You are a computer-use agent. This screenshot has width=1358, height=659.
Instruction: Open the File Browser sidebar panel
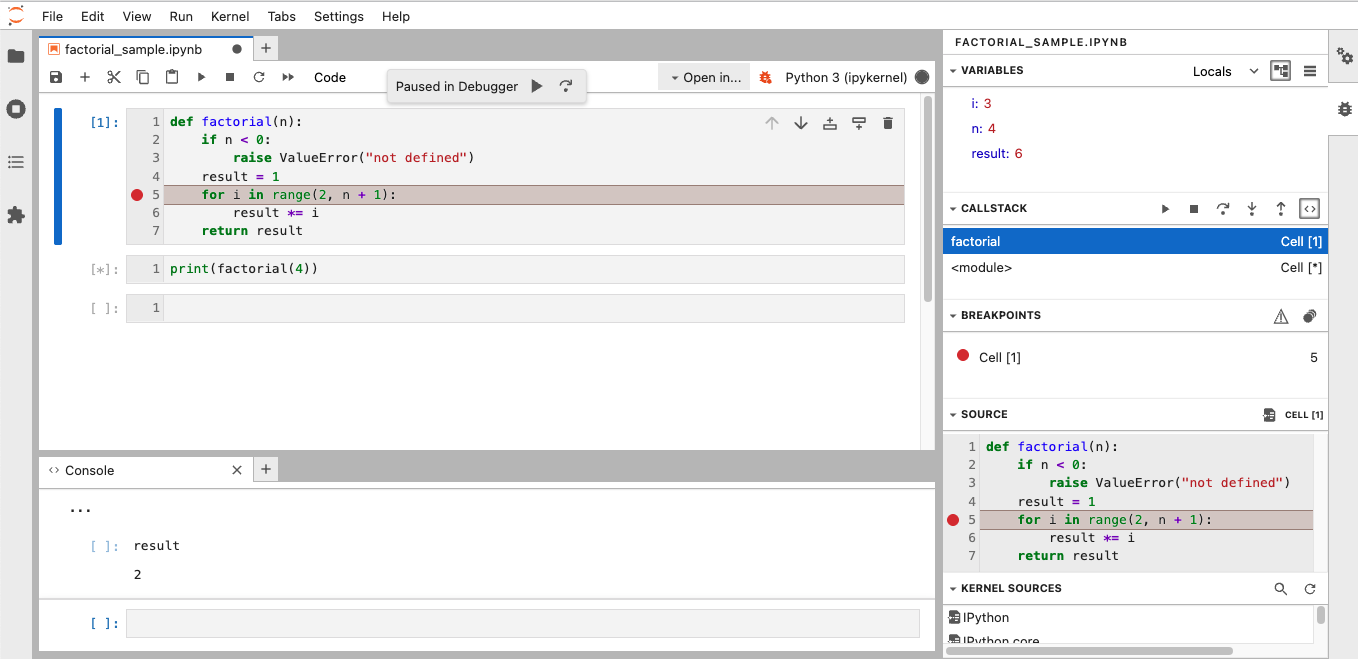coord(16,56)
